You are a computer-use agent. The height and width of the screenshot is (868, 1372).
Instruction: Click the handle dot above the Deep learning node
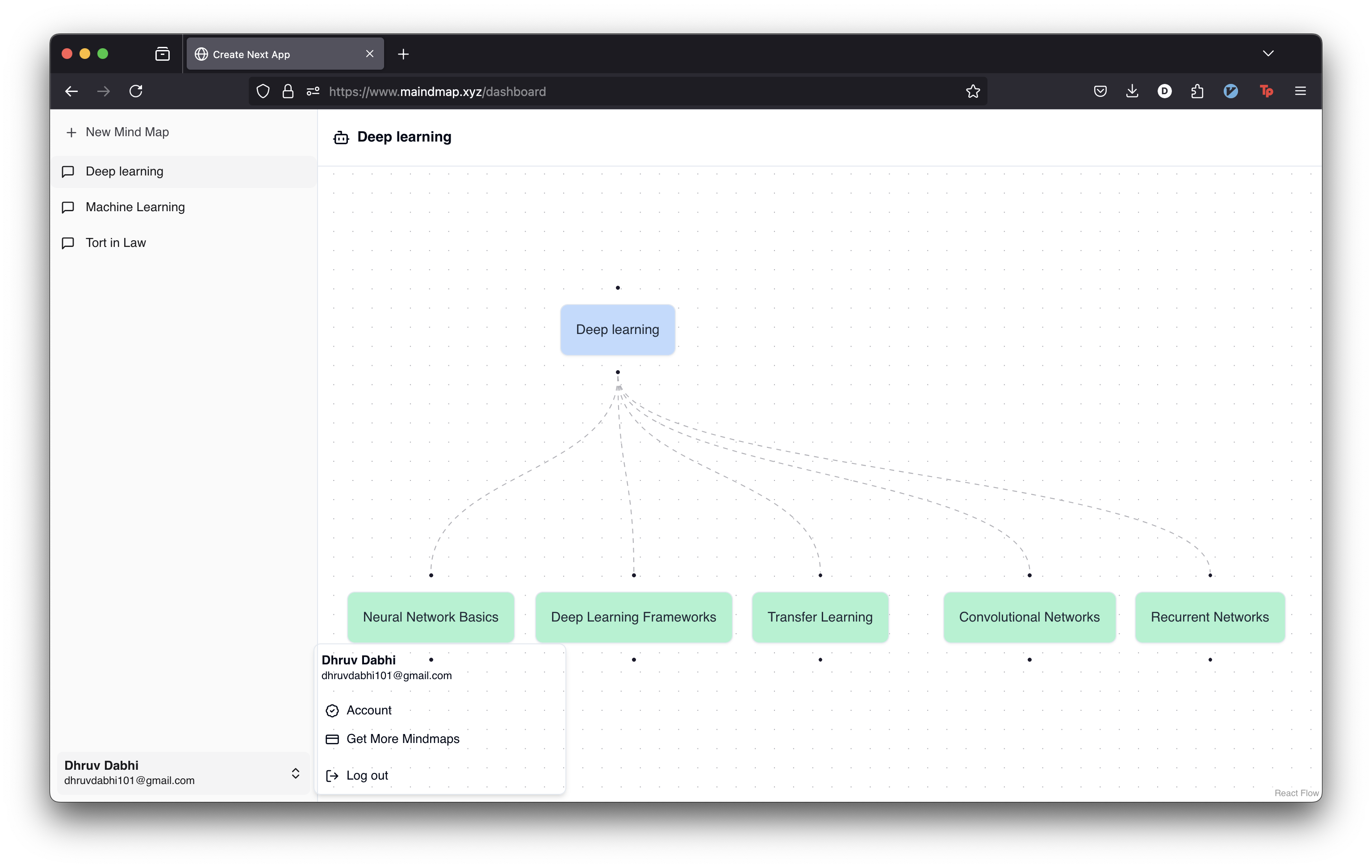(618, 288)
